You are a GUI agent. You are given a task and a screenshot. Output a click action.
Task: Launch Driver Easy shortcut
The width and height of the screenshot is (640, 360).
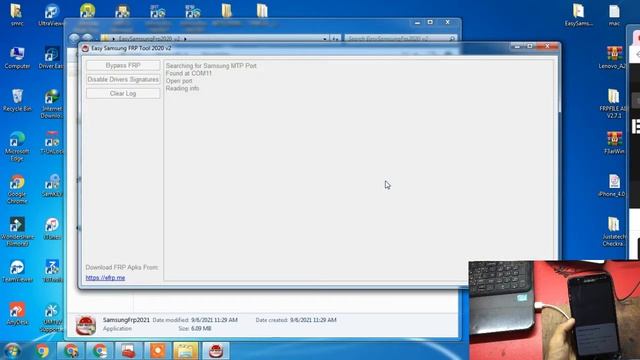[51, 58]
